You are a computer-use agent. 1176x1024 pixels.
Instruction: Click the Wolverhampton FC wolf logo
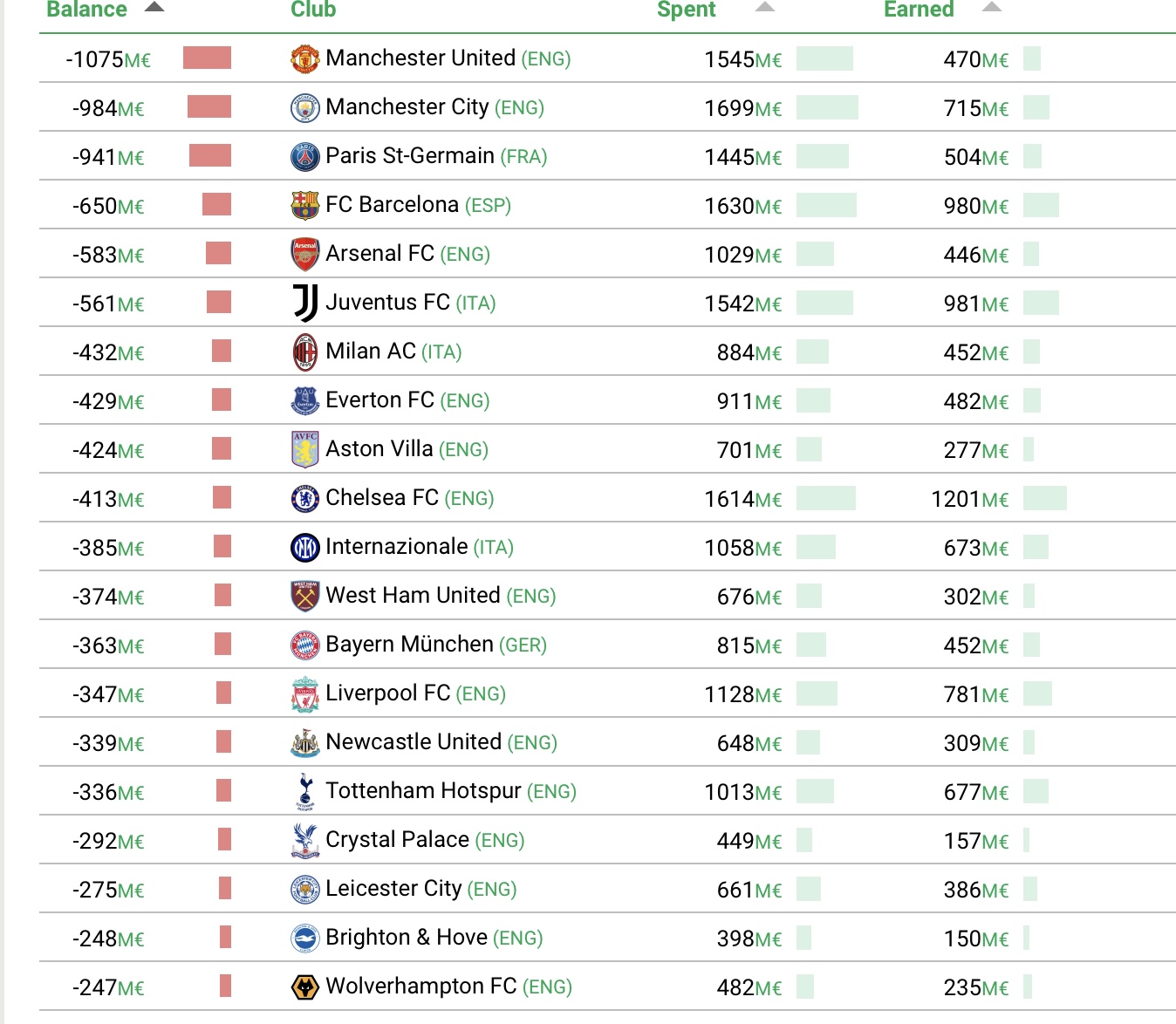click(304, 987)
